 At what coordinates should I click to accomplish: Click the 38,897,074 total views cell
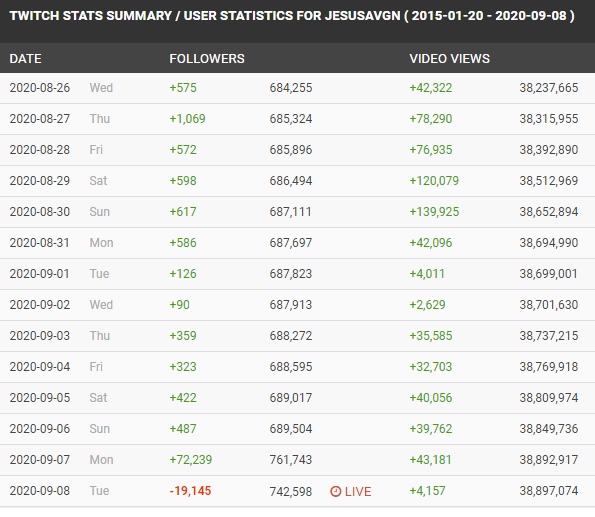(549, 491)
